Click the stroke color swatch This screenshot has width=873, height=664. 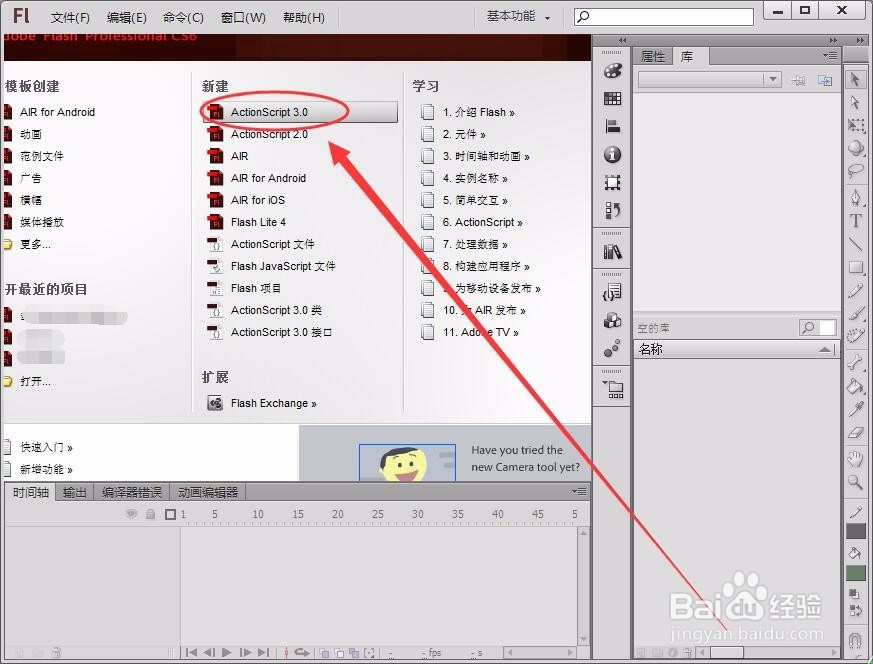click(x=856, y=531)
